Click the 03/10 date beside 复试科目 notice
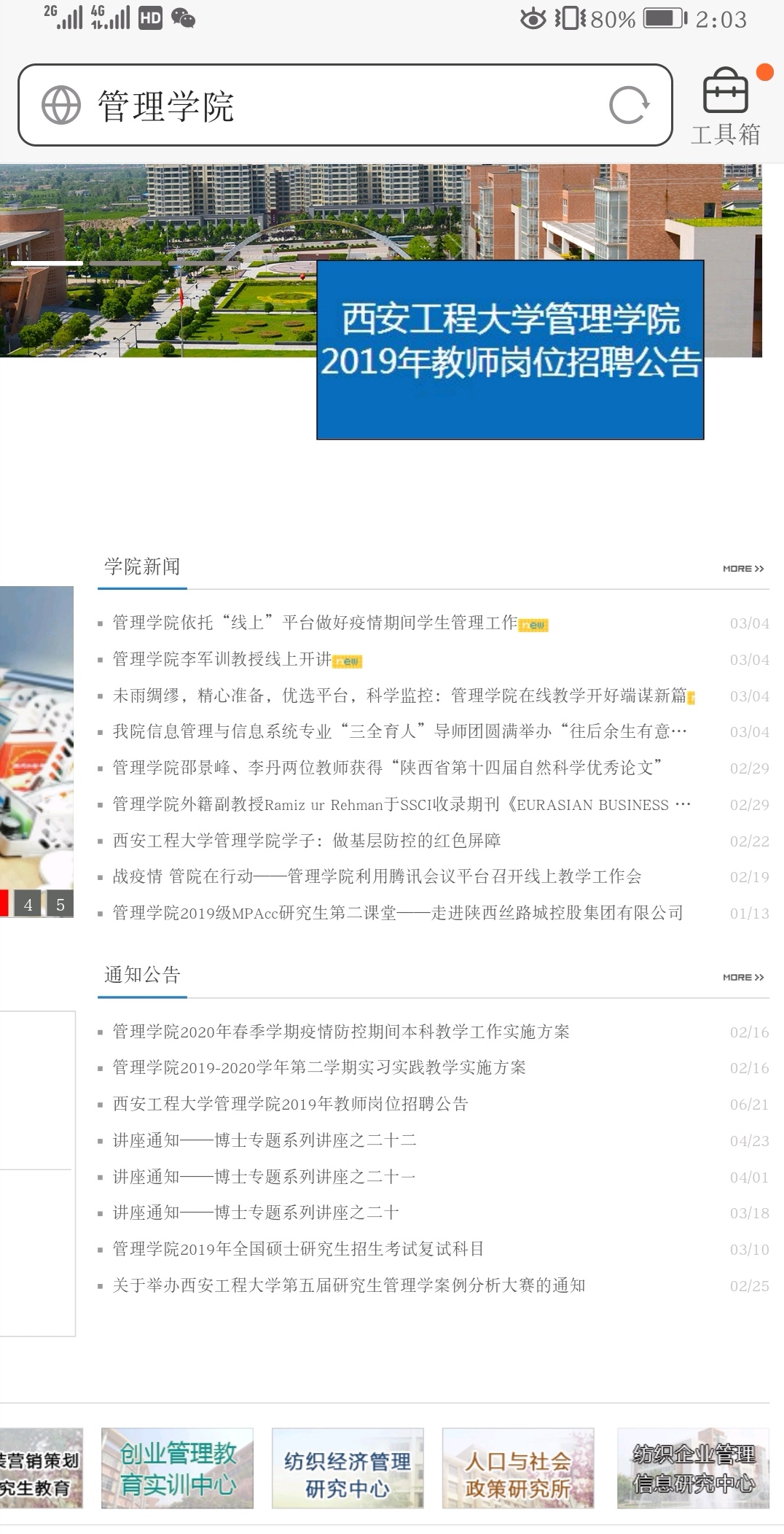 (750, 1250)
